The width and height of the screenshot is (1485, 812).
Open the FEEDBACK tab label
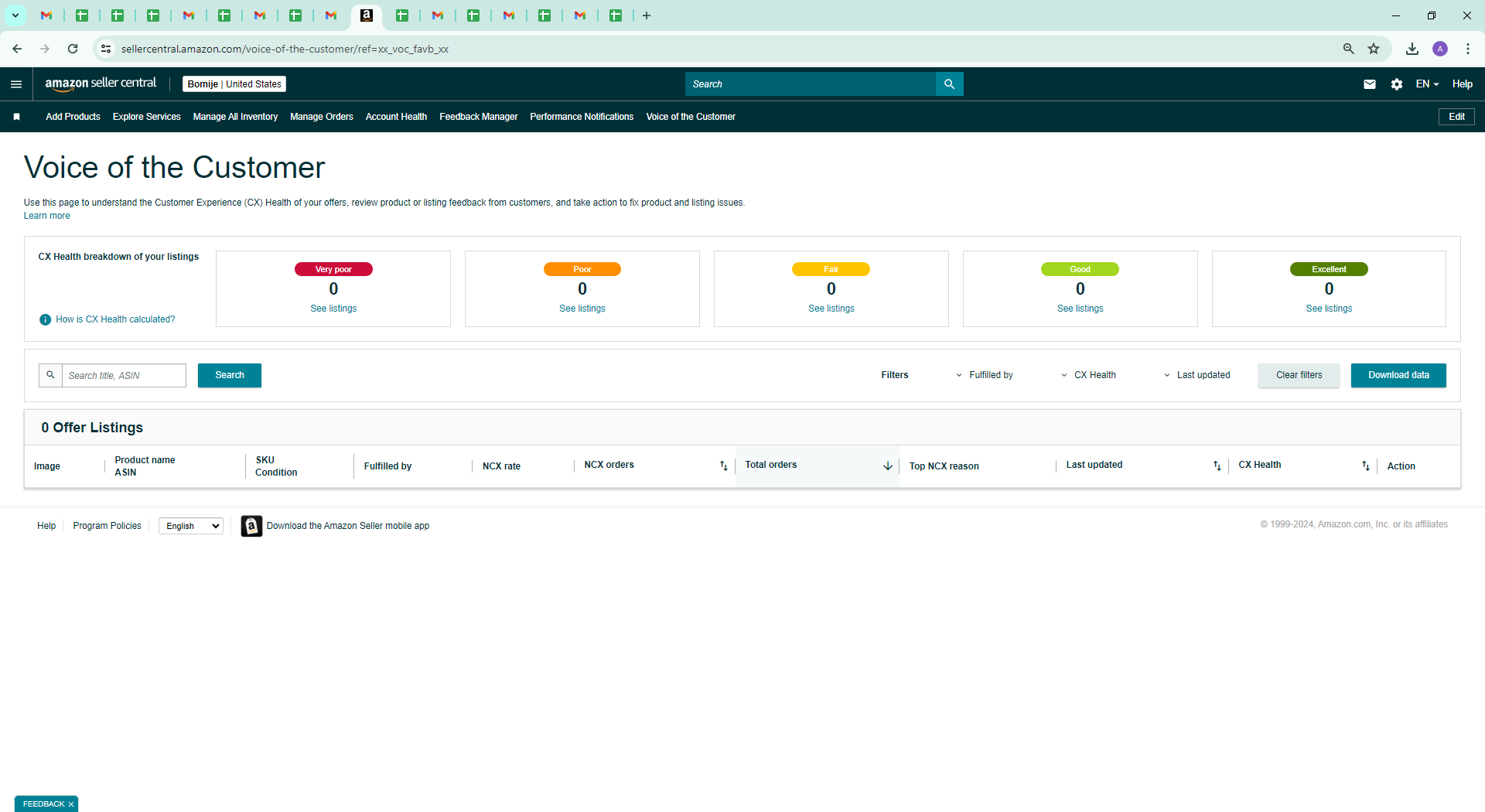tap(44, 804)
